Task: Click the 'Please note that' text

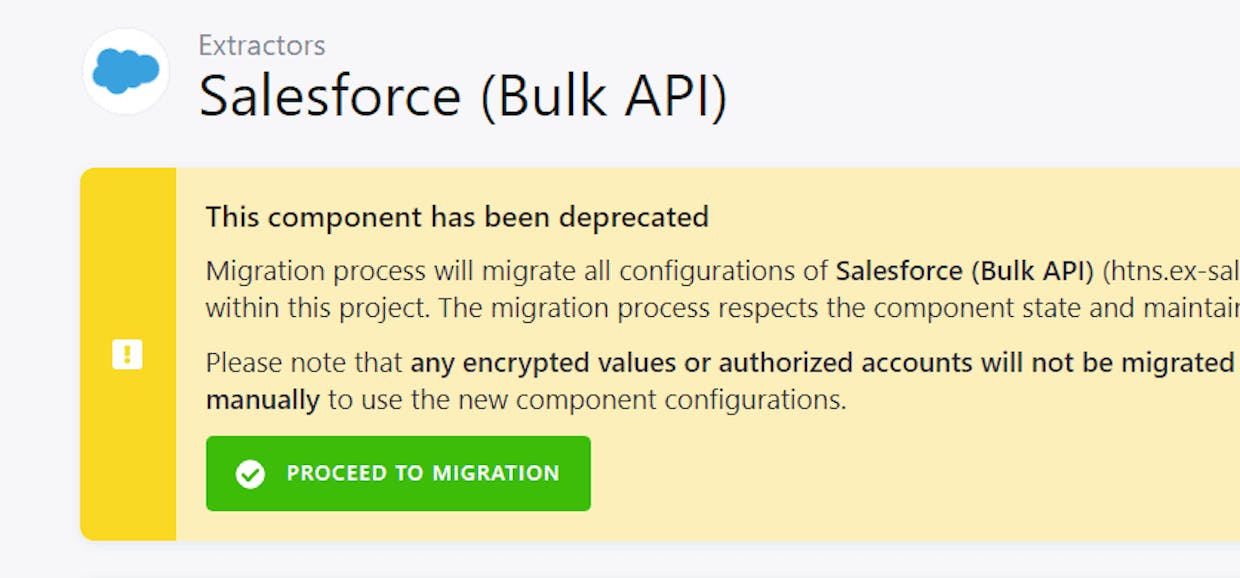Action: point(304,362)
